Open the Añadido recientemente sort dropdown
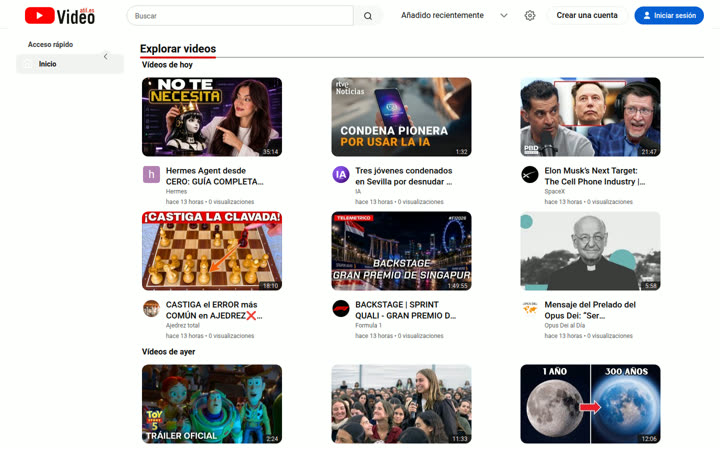The image size is (720, 450). pos(454,16)
